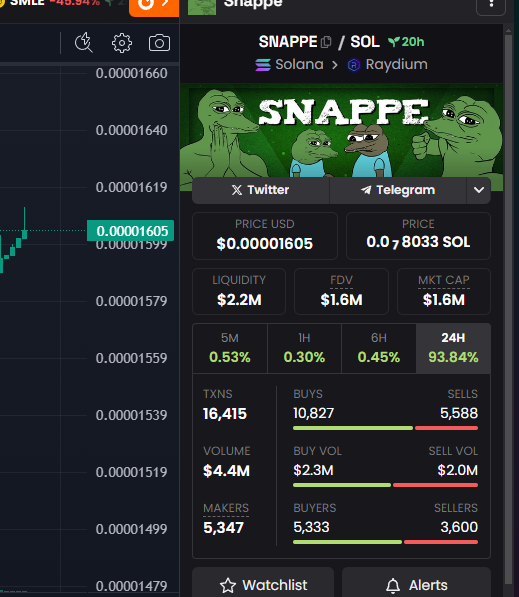Click the 0.00001559 price axis label
Screen dimensions: 519x597
click(x=131, y=358)
